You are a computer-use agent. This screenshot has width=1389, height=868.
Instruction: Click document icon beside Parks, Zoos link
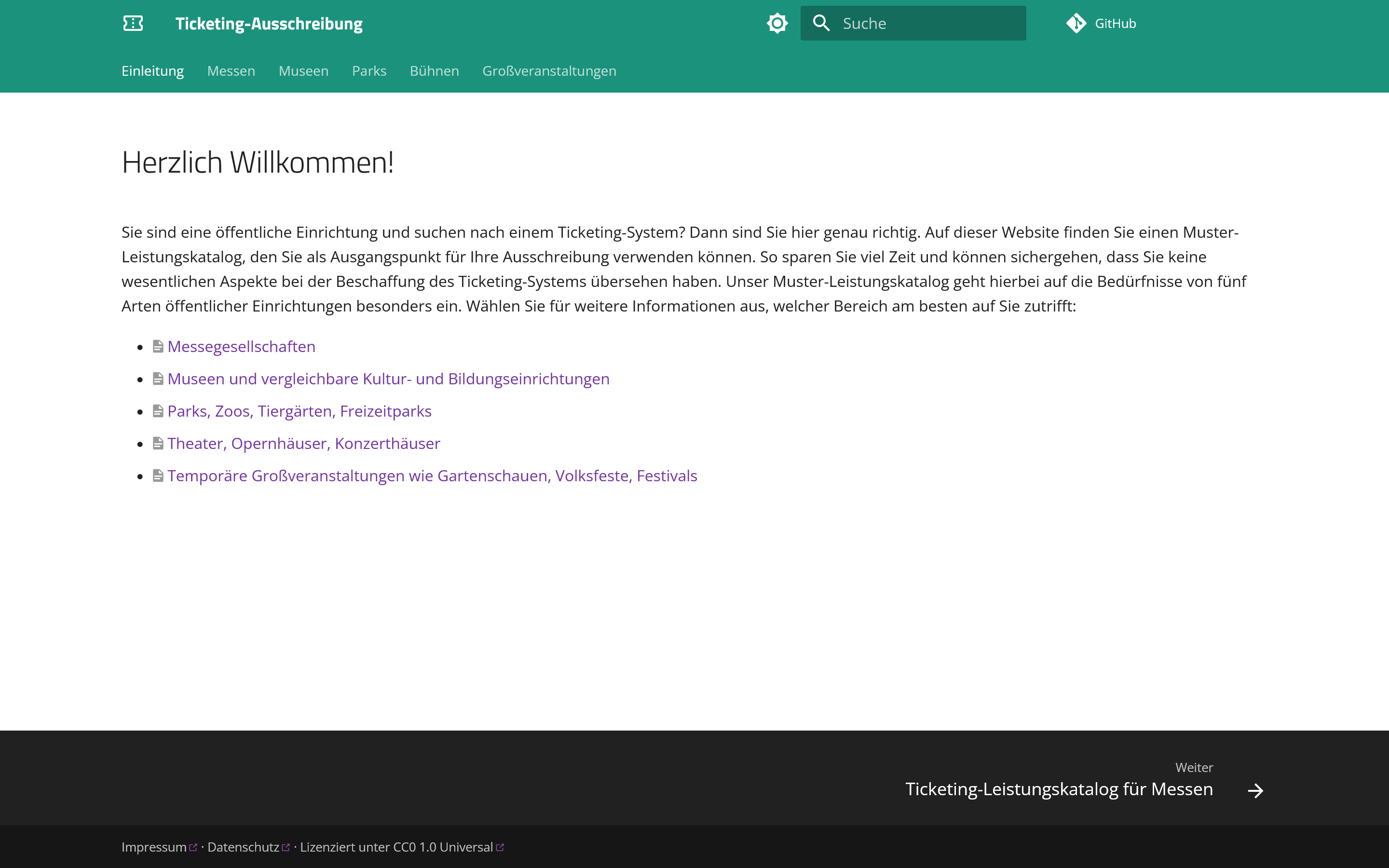(158, 411)
